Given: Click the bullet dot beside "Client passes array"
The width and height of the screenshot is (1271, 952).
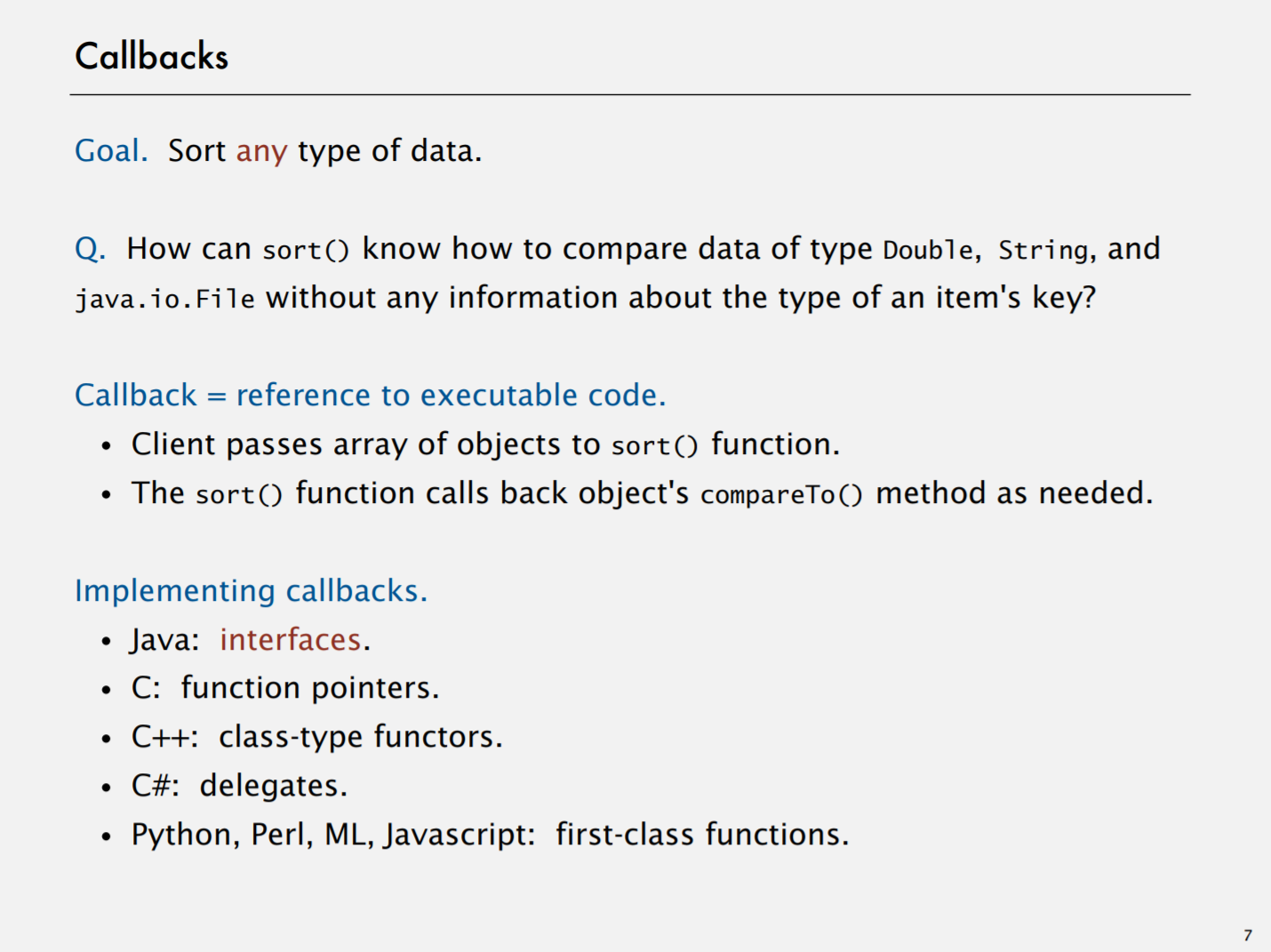Looking at the screenshot, I should coord(107,445).
